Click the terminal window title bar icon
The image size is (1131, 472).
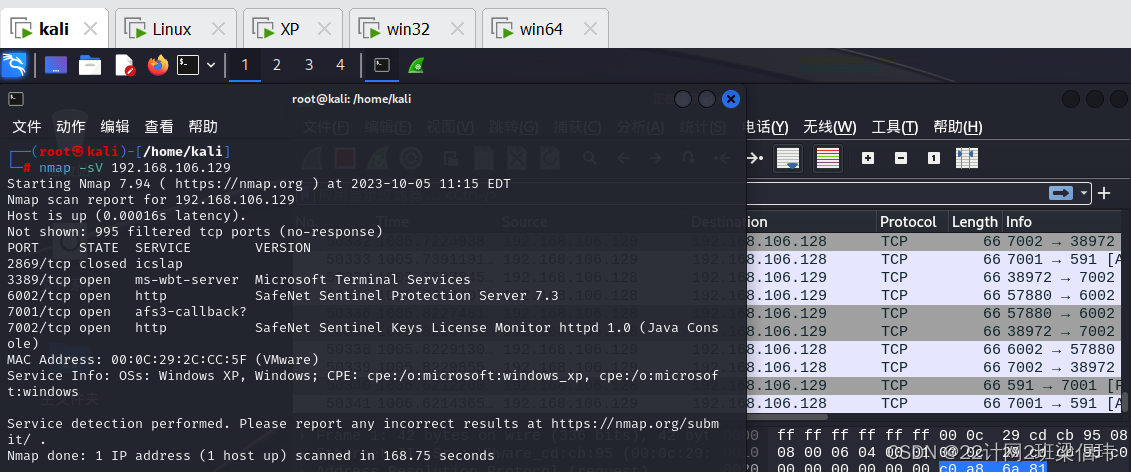tap(16, 99)
